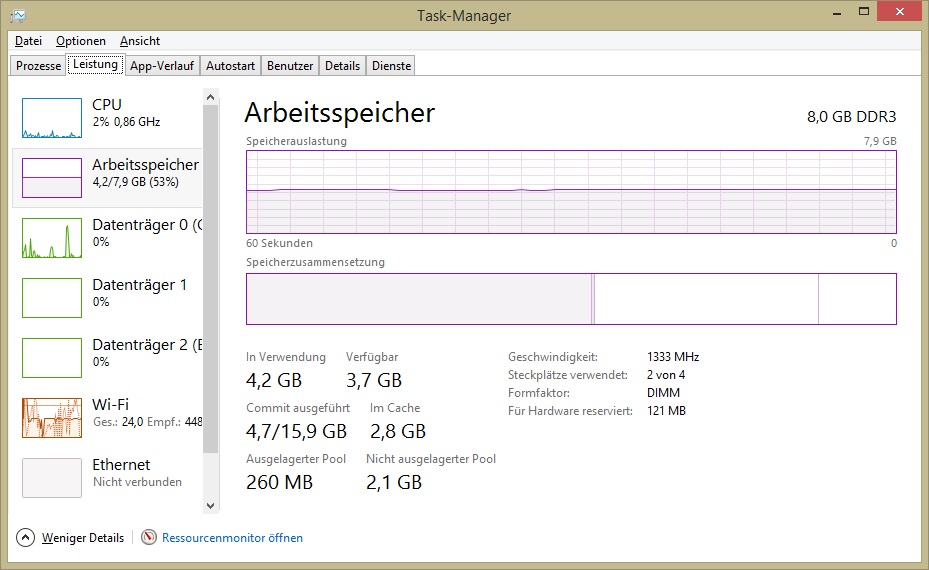Show Datenträger 2 performance view
The height and width of the screenshot is (570, 929).
[52, 358]
